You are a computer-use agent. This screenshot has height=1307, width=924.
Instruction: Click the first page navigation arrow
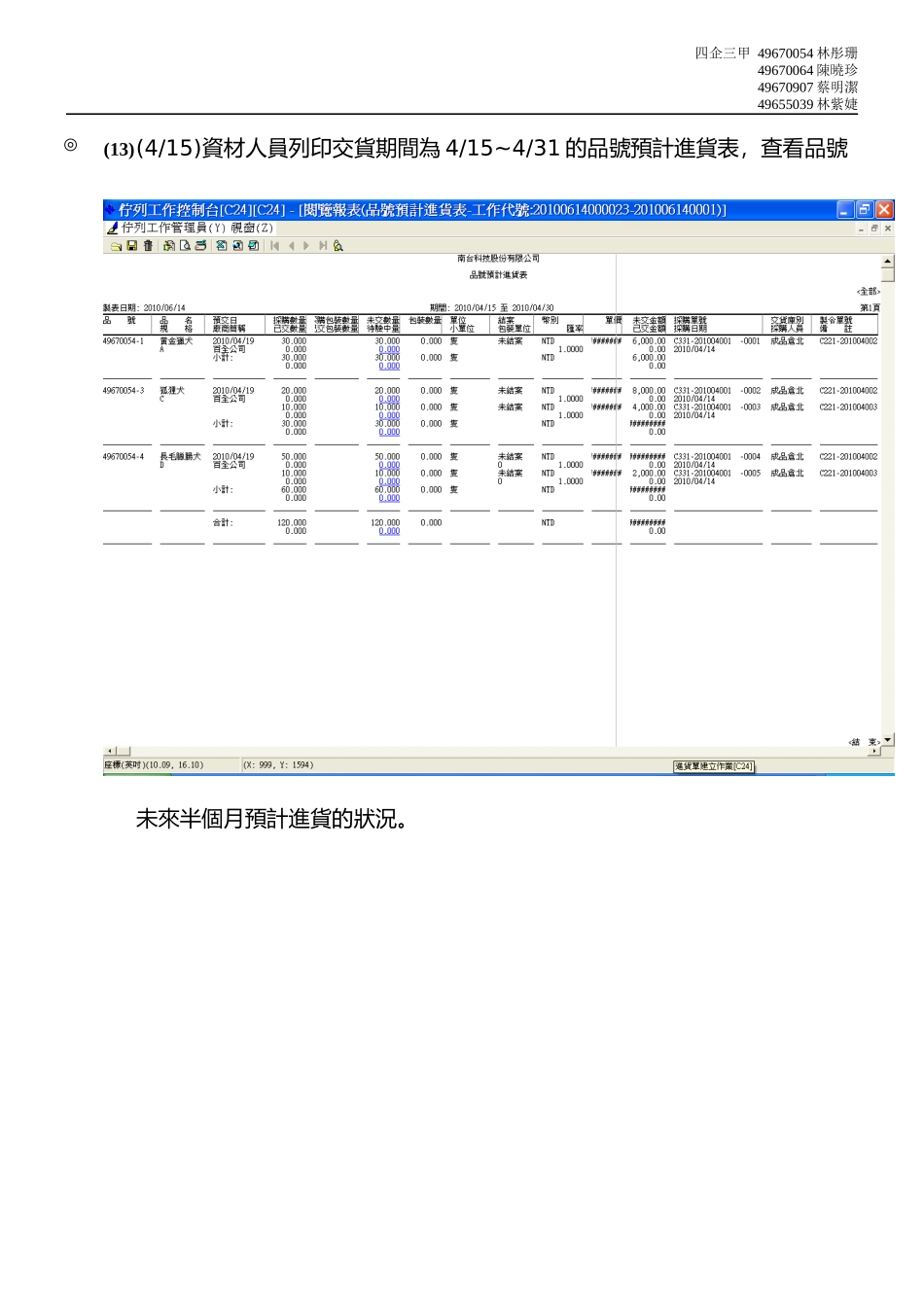click(x=274, y=246)
